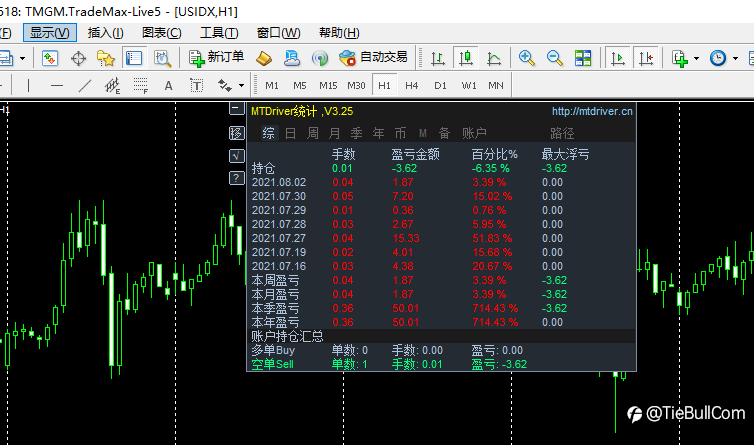Select the Fibonacci retracement tool

pos(140,86)
